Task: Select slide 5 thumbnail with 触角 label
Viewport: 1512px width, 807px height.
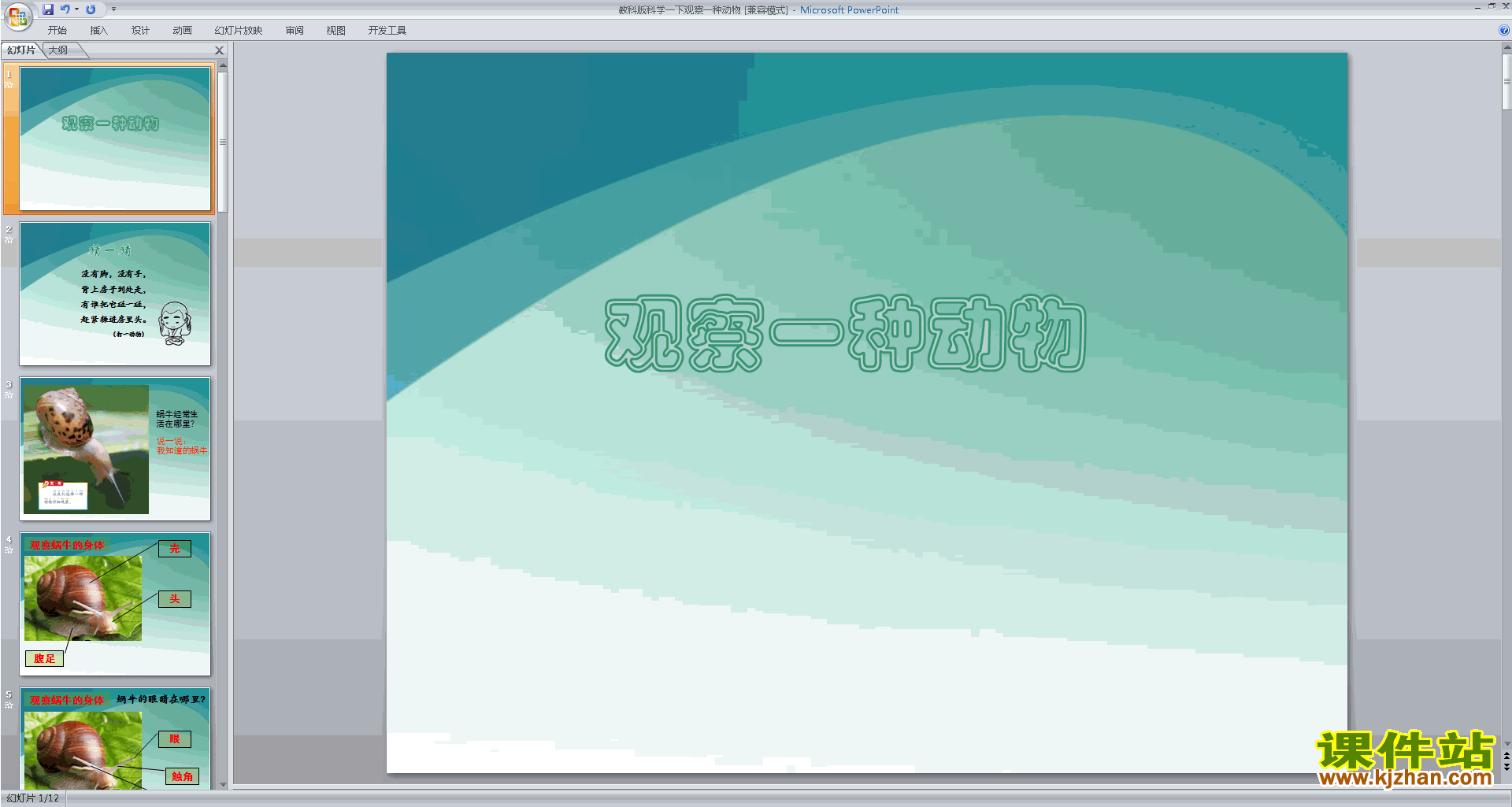Action: click(x=115, y=739)
